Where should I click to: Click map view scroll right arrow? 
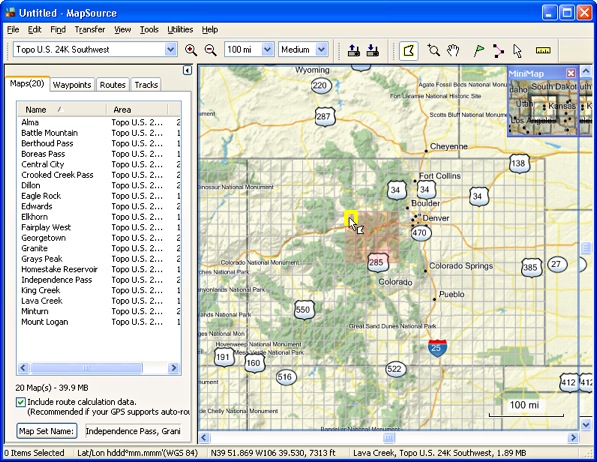pyautogui.click(x=573, y=438)
